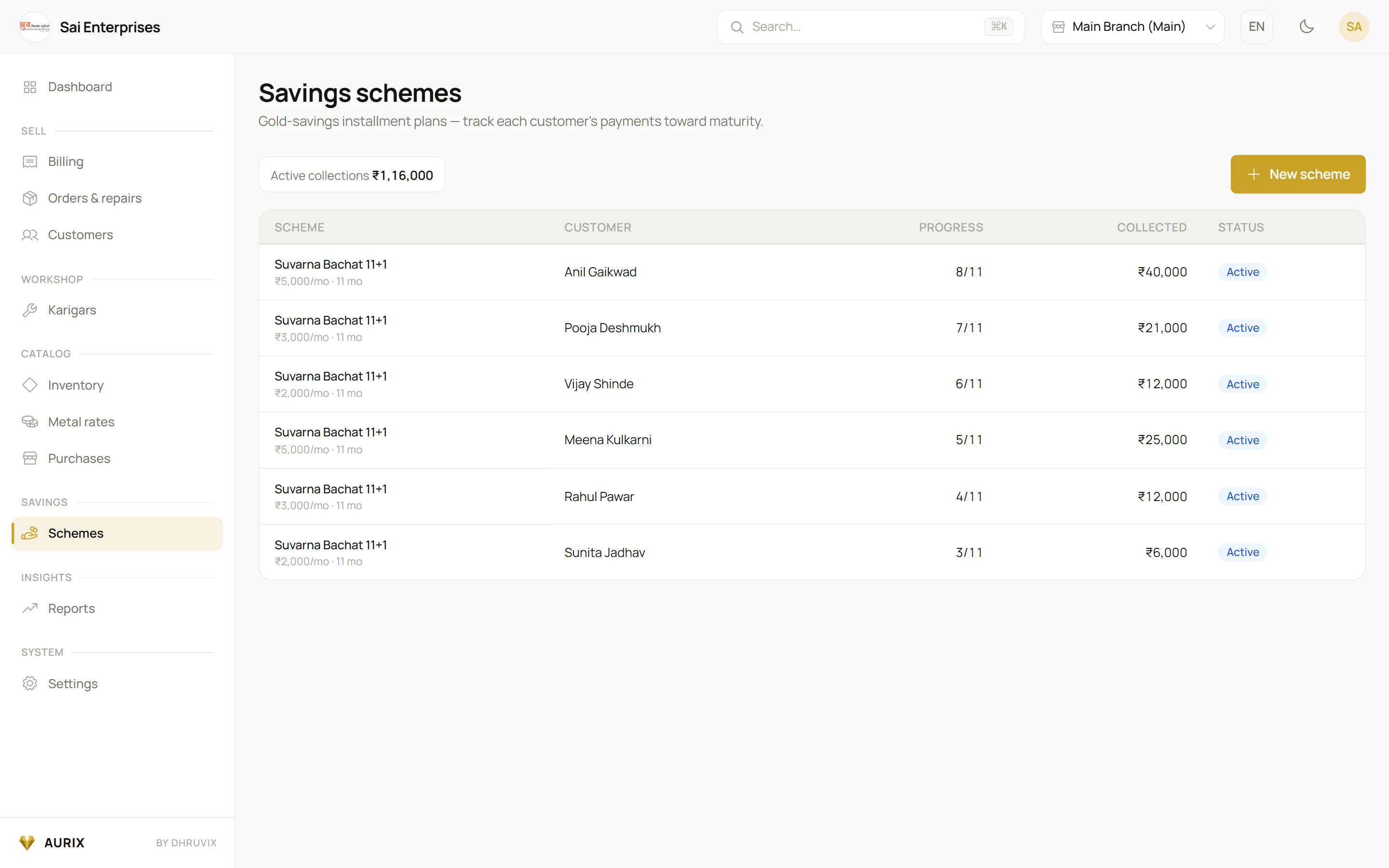This screenshot has width=1389, height=868.
Task: Open the SA user avatar menu
Action: [x=1353, y=27]
